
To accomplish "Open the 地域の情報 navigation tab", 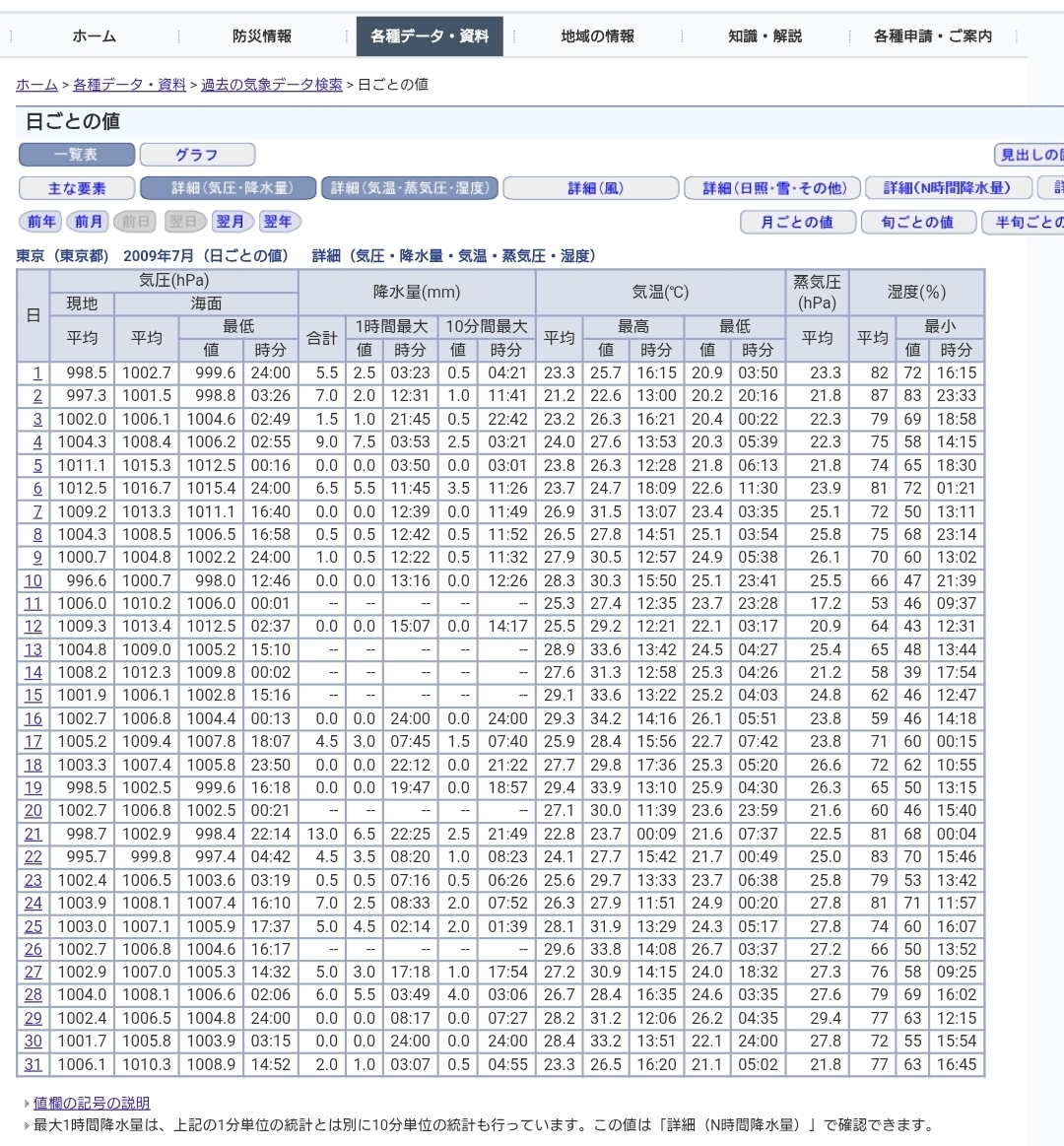I will tap(597, 36).
